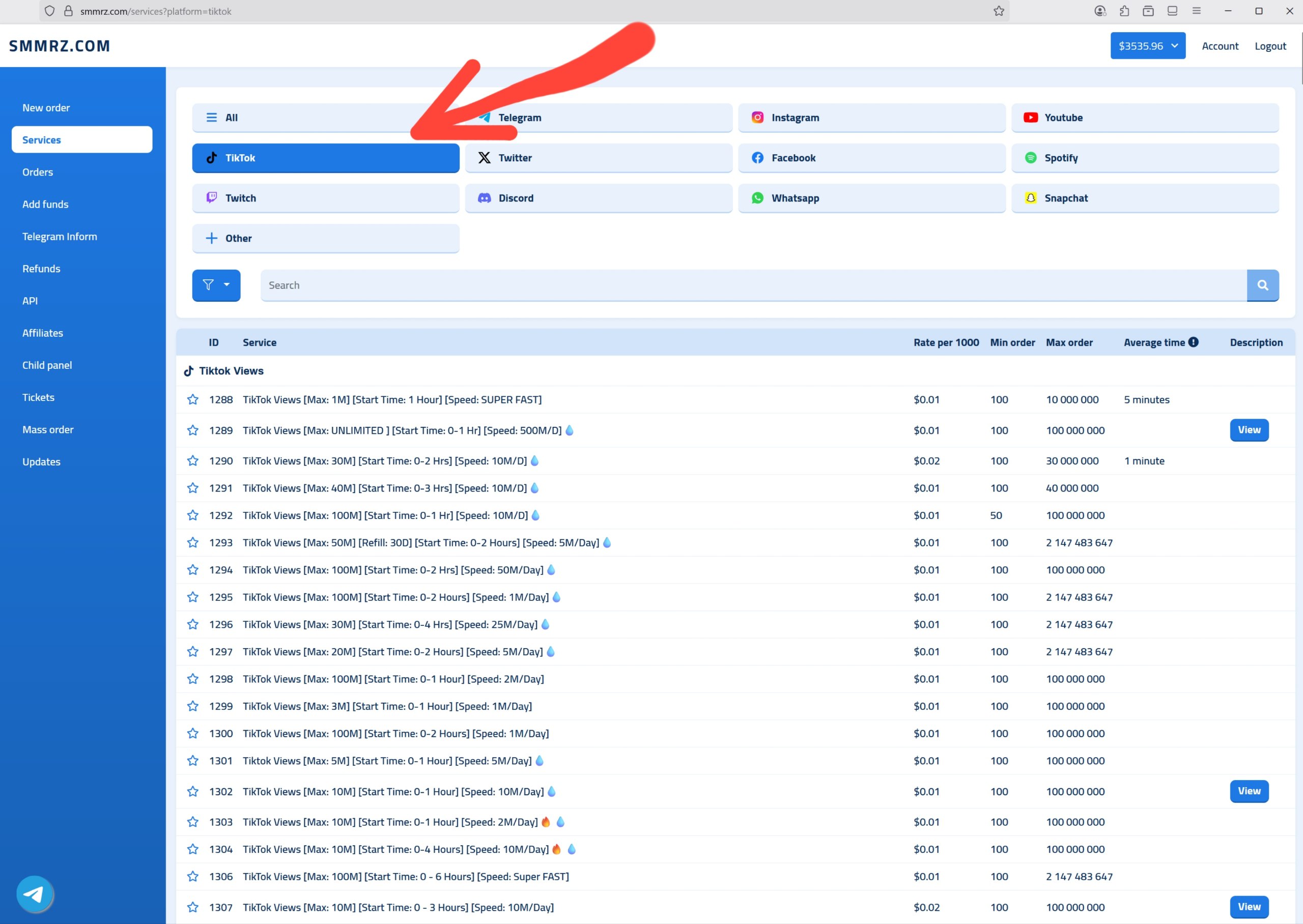Bookmark this page with the star icon
This screenshot has width=1303, height=924.
(999, 11)
